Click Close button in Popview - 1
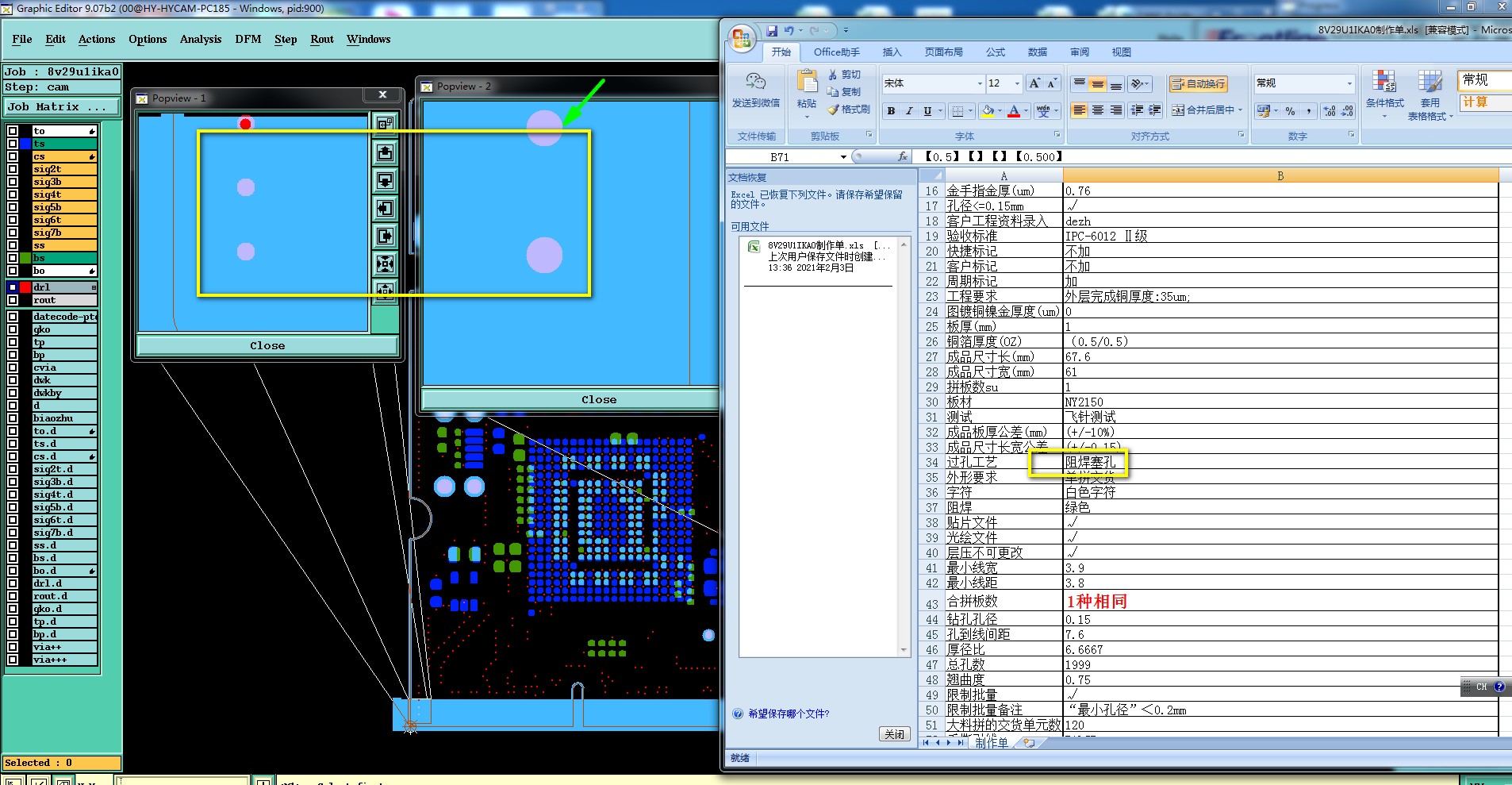 (x=267, y=346)
